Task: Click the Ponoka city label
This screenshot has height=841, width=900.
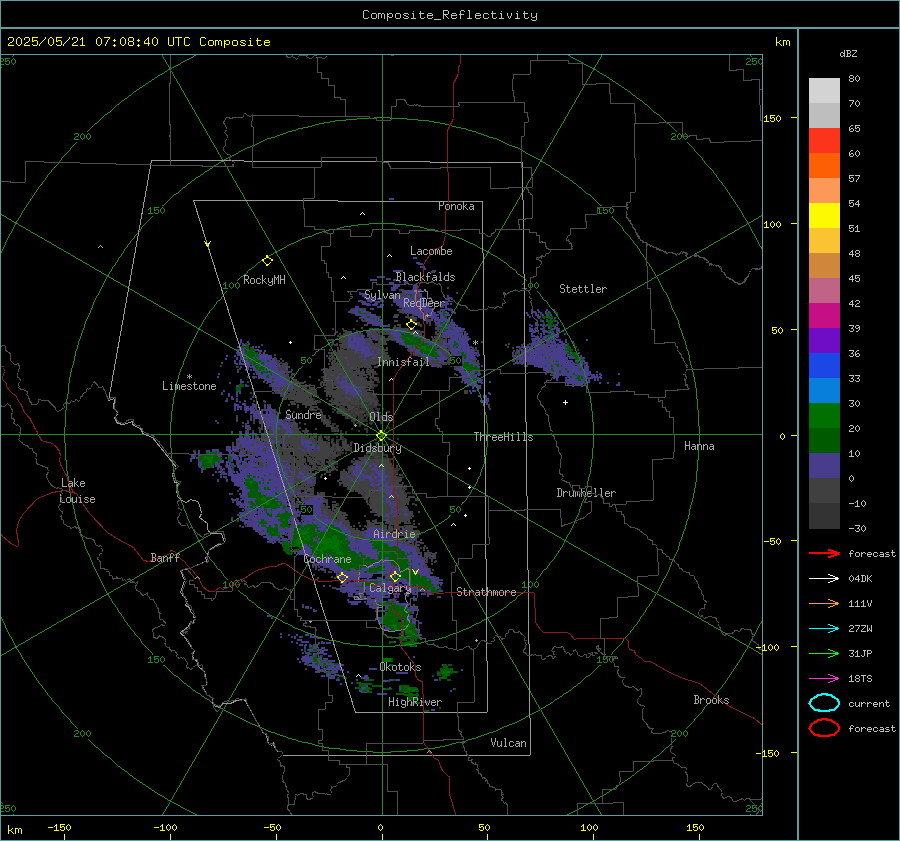Action: tap(456, 206)
